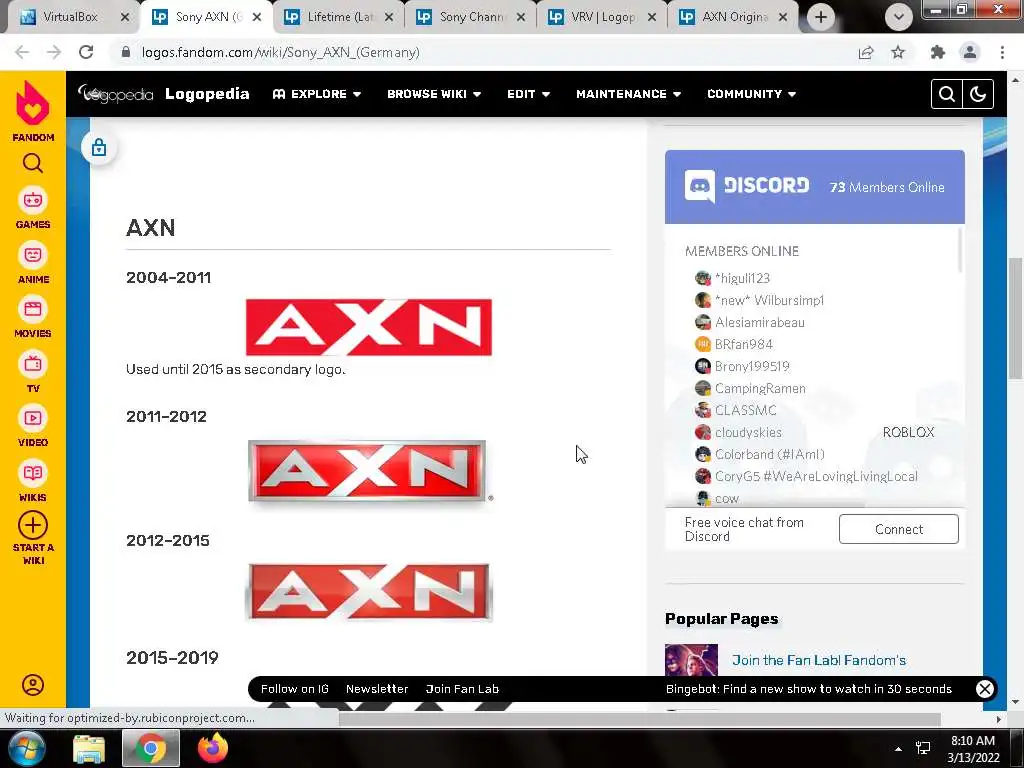Go back with browser back arrow
Screen dimensions: 1024x768
click(22, 52)
